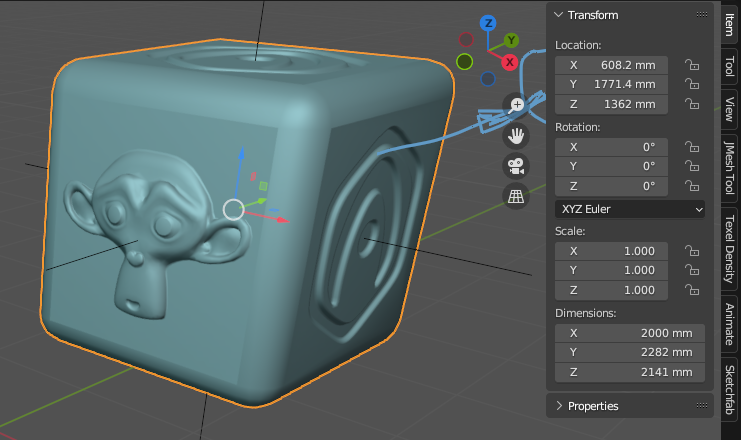Screen dimensions: 741x440
Task: Grab the Transform panel drag handle dots
Action: (702, 15)
